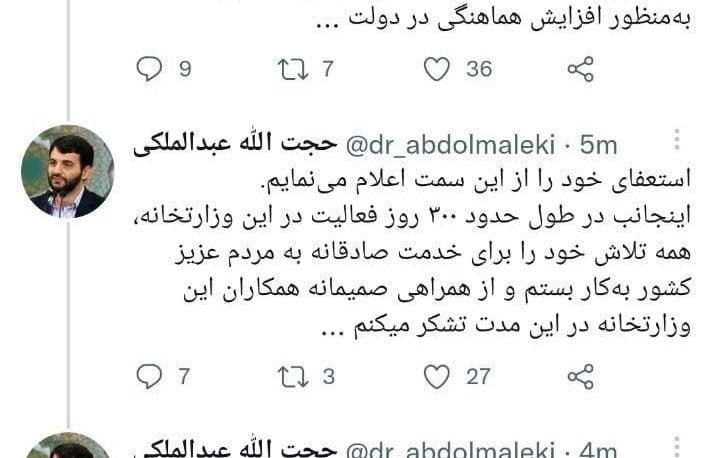
Task: Open the profile picture on the 5m tweet
Action: [x=68, y=172]
